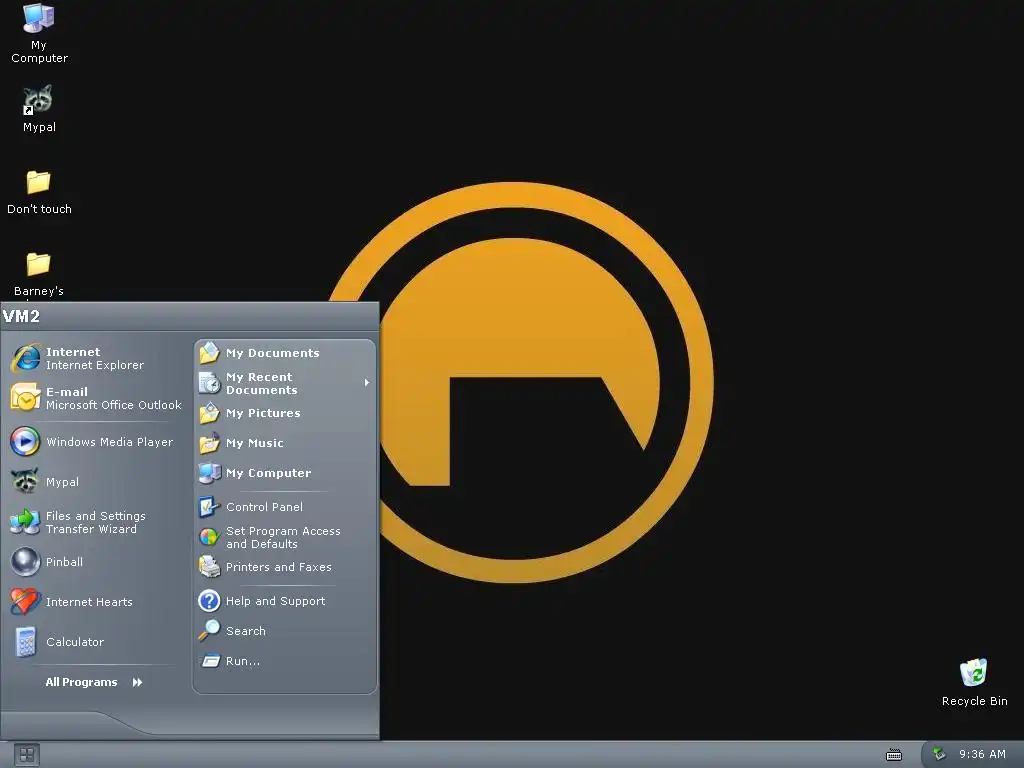This screenshot has width=1024, height=768.
Task: Open the Run... dialog
Action: pyautogui.click(x=285, y=662)
